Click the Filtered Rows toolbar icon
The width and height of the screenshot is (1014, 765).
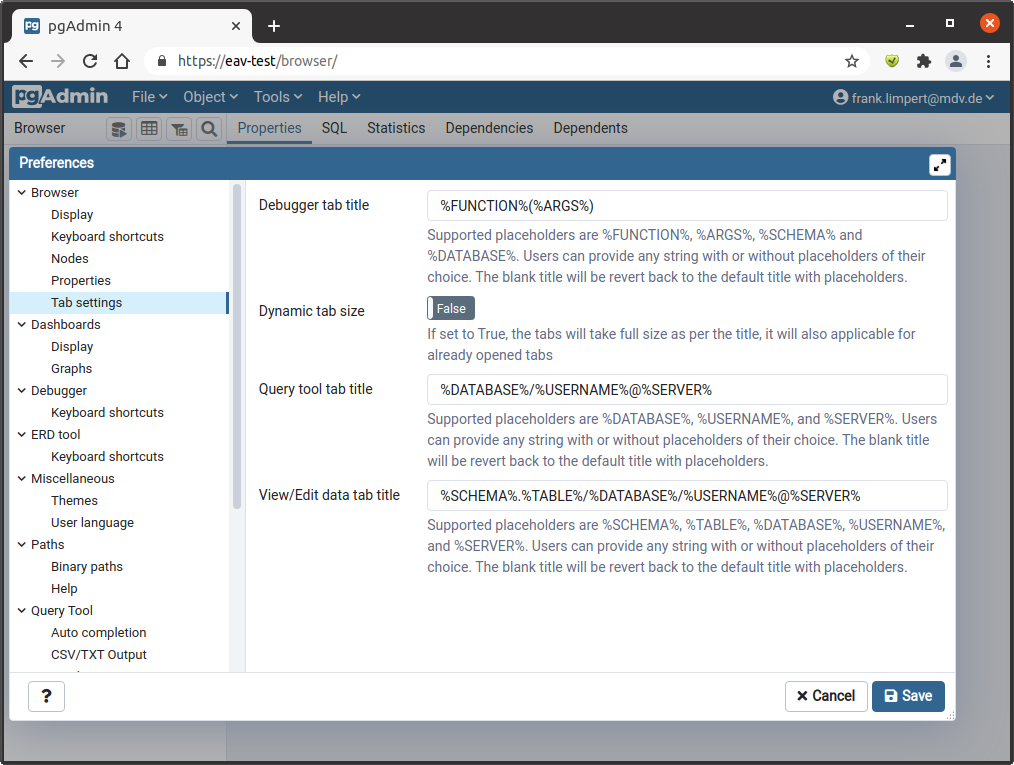click(x=179, y=129)
